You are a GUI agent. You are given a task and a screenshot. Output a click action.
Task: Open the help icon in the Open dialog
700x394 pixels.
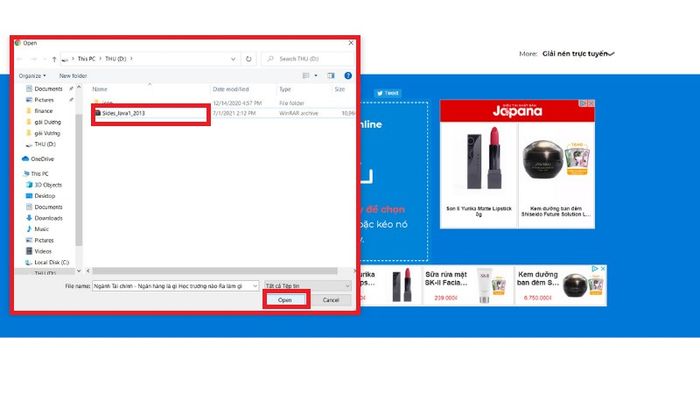[348, 76]
